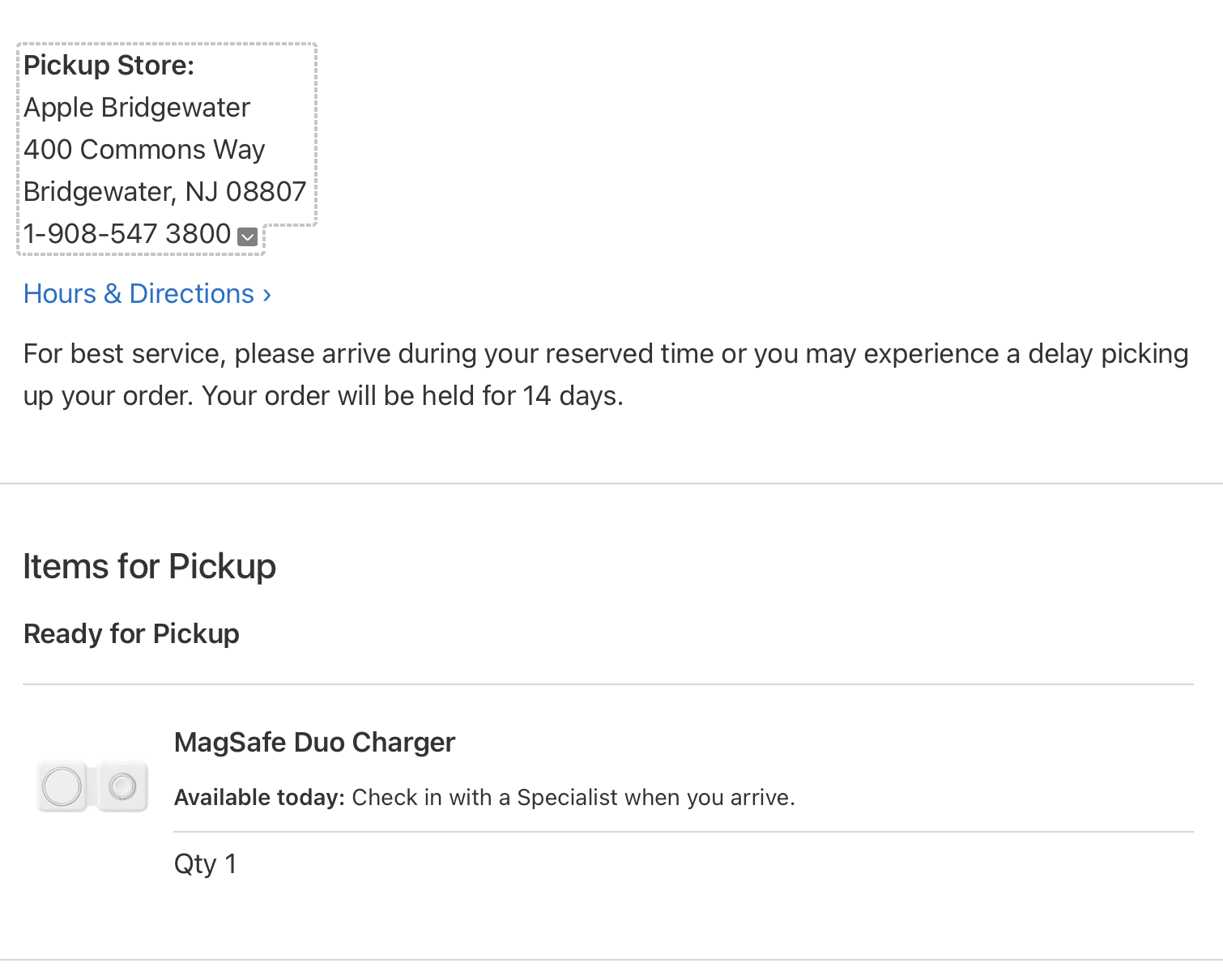Viewport: 1223px width, 980px height.
Task: Click the Ready for Pickup subheading
Action: [x=131, y=634]
